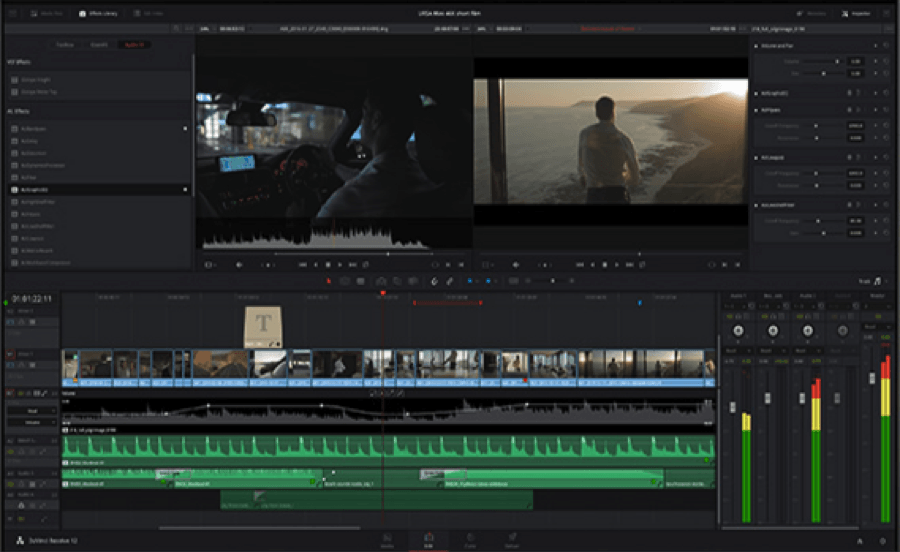This screenshot has height=552, width=900.
Task: Toggle Linked Selection link icon
Action: pos(450,281)
